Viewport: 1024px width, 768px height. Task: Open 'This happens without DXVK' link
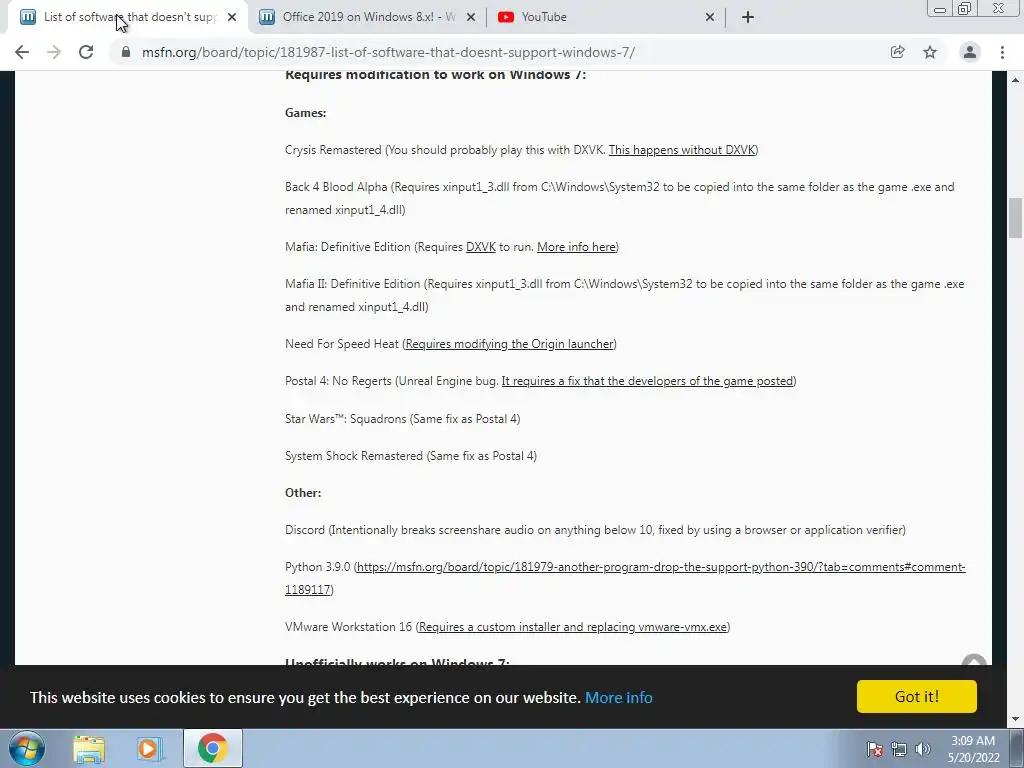pos(682,150)
